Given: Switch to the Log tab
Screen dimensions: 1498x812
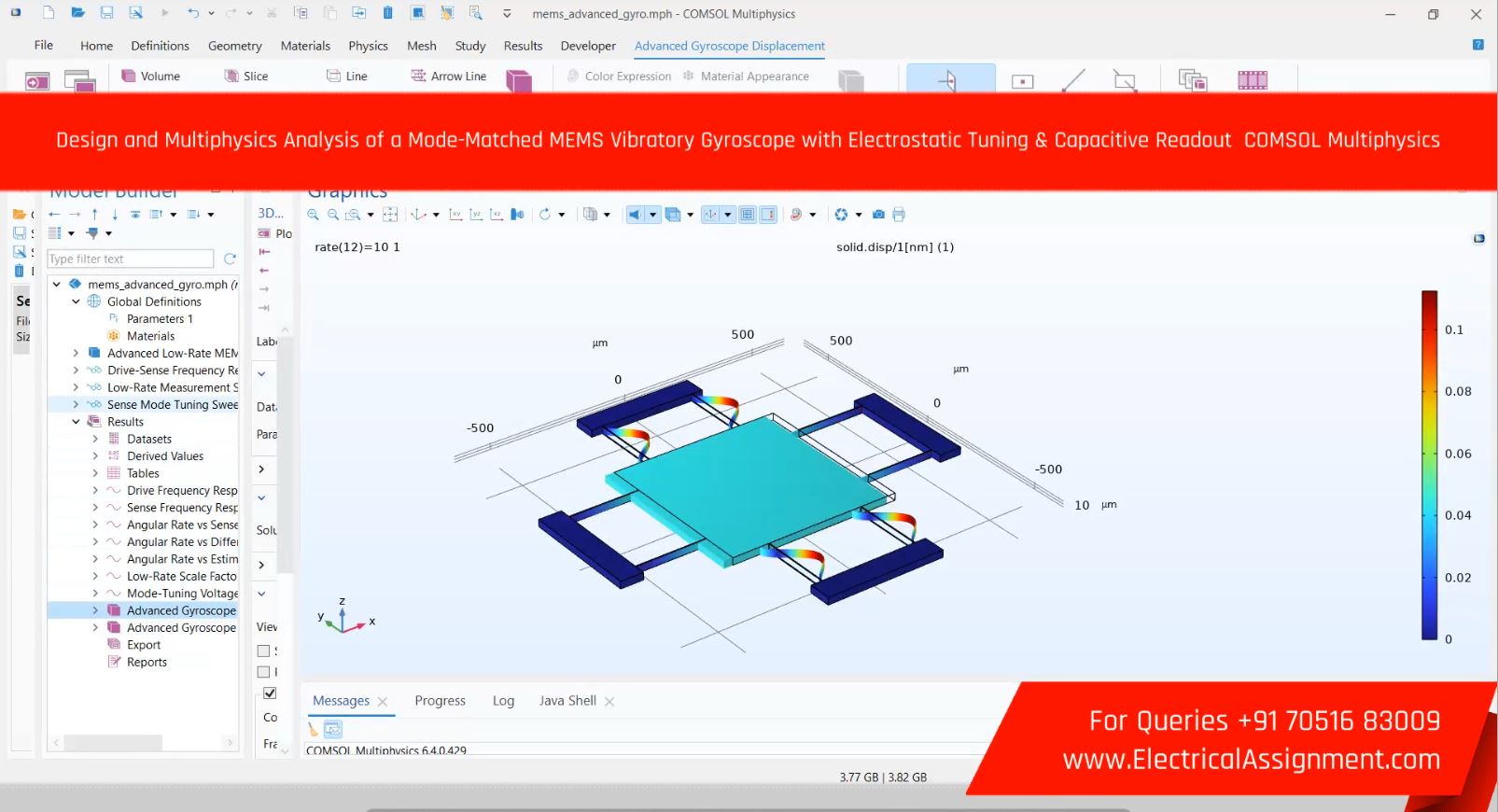Looking at the screenshot, I should (503, 701).
